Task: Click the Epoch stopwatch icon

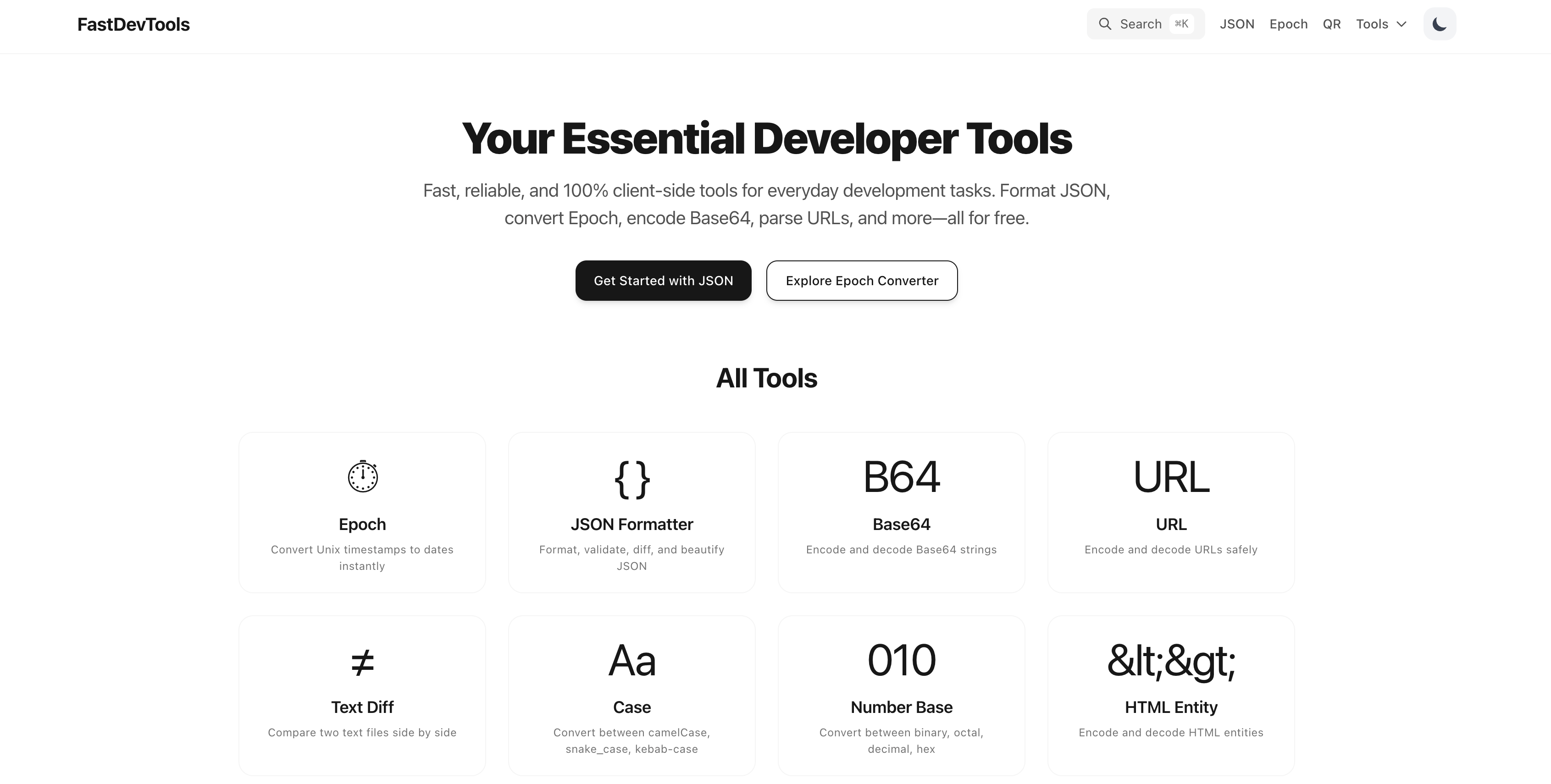Action: click(362, 476)
